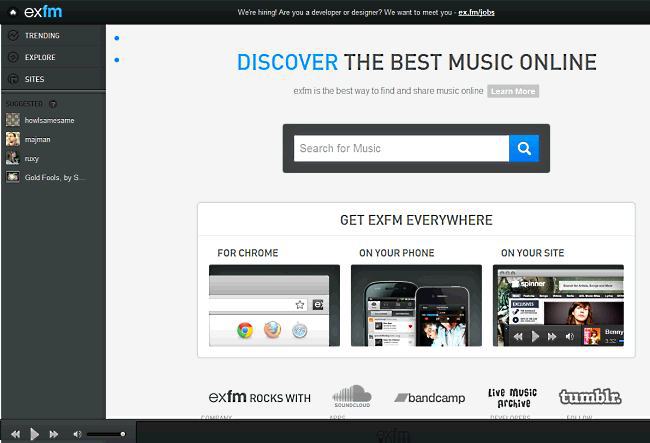Click Gold Fools album thumbnail
The image size is (650, 443).
[x=13, y=177]
